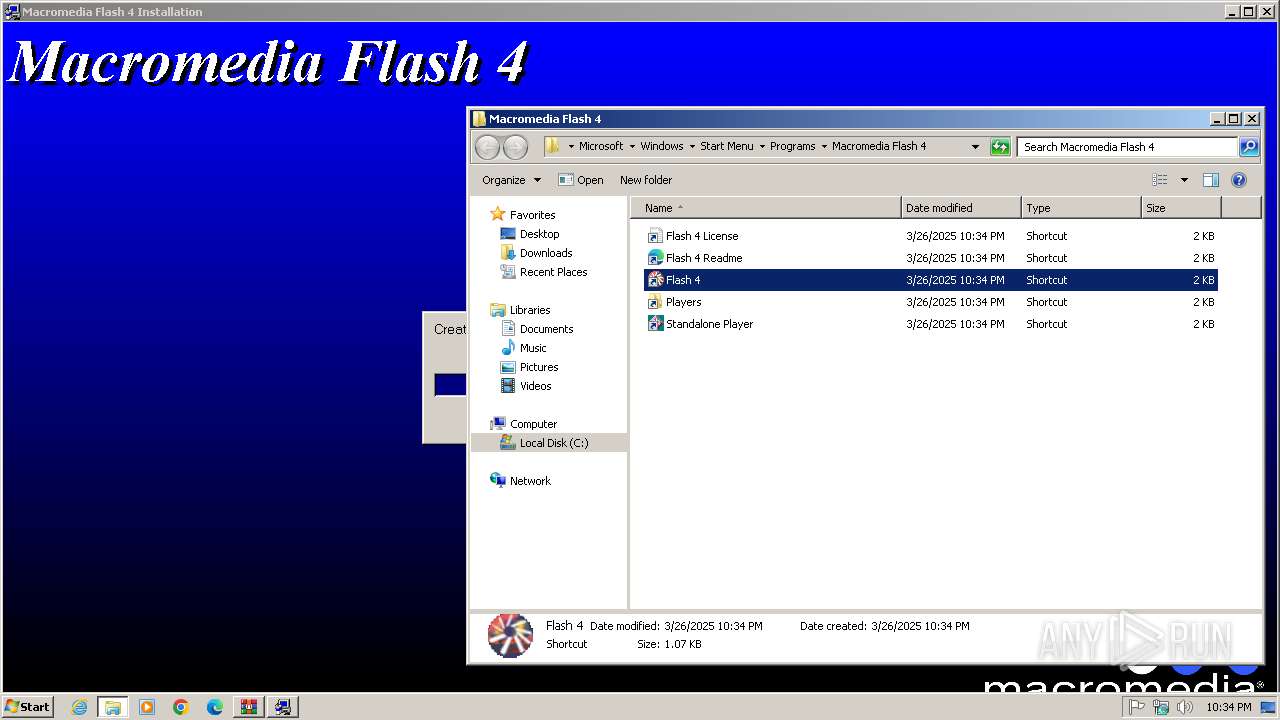Image resolution: width=1280 pixels, height=720 pixels.
Task: Go to the Microsoft breadcrumb folder
Action: 601,146
